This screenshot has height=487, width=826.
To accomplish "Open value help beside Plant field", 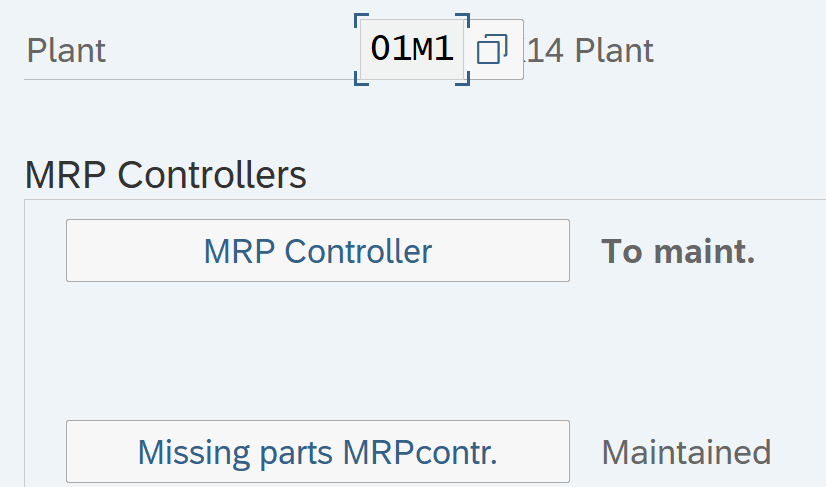I will pos(493,50).
